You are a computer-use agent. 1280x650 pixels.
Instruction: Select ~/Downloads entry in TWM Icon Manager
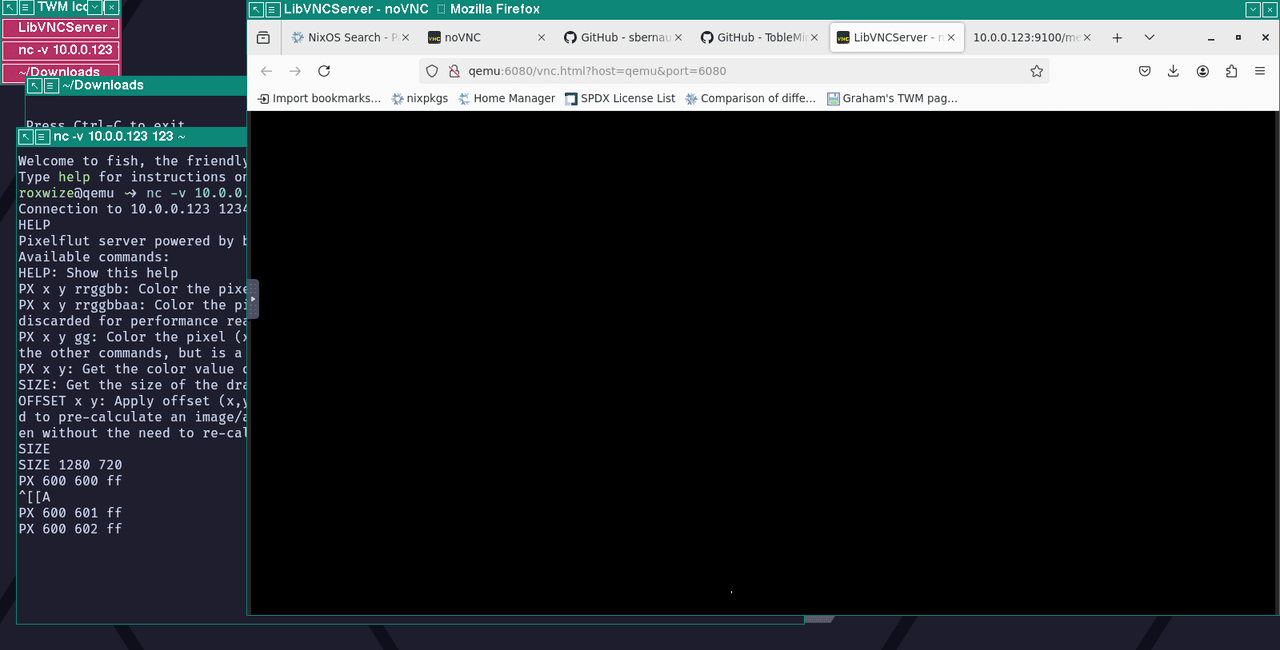60,72
